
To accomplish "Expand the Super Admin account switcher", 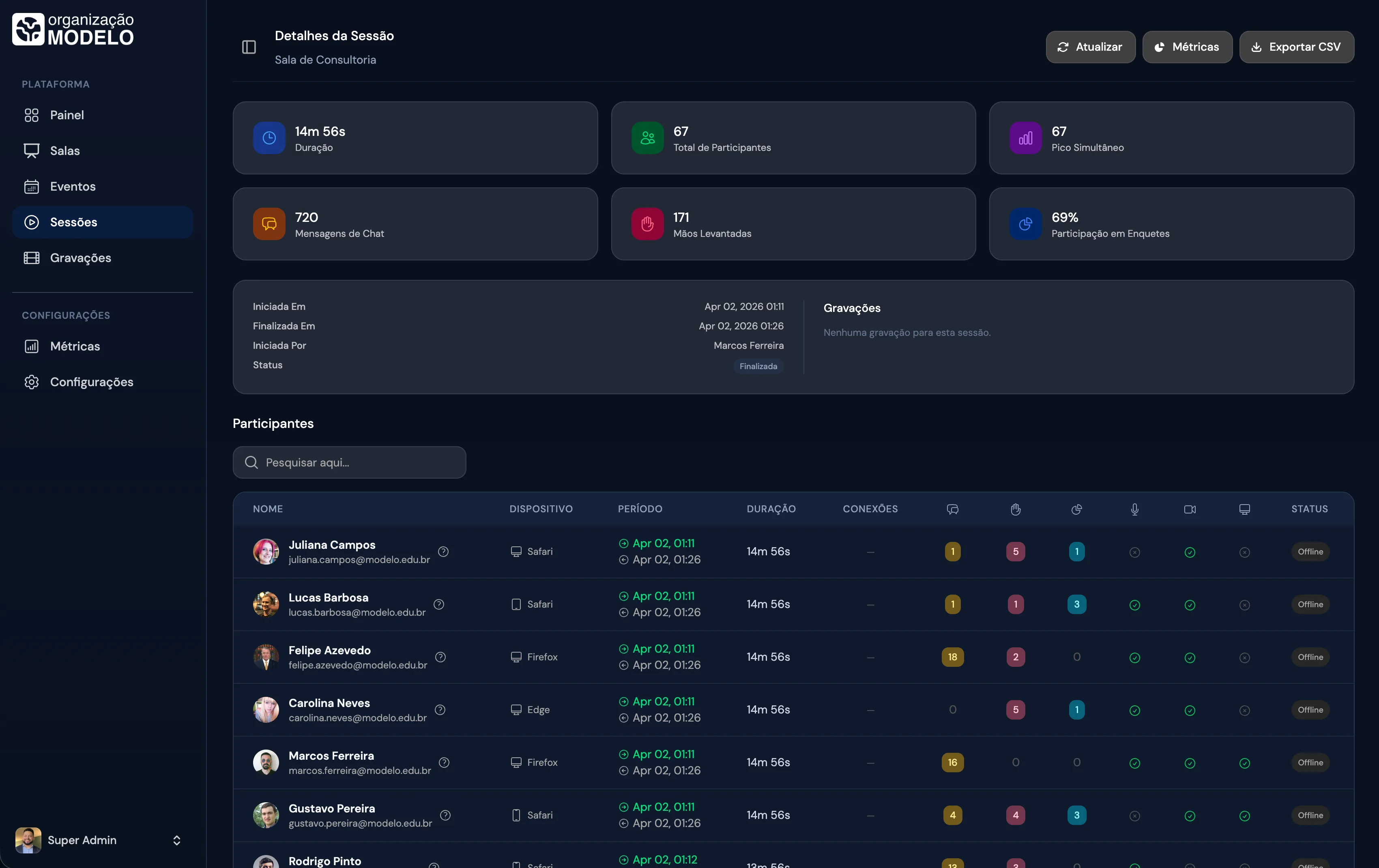I will (176, 840).
